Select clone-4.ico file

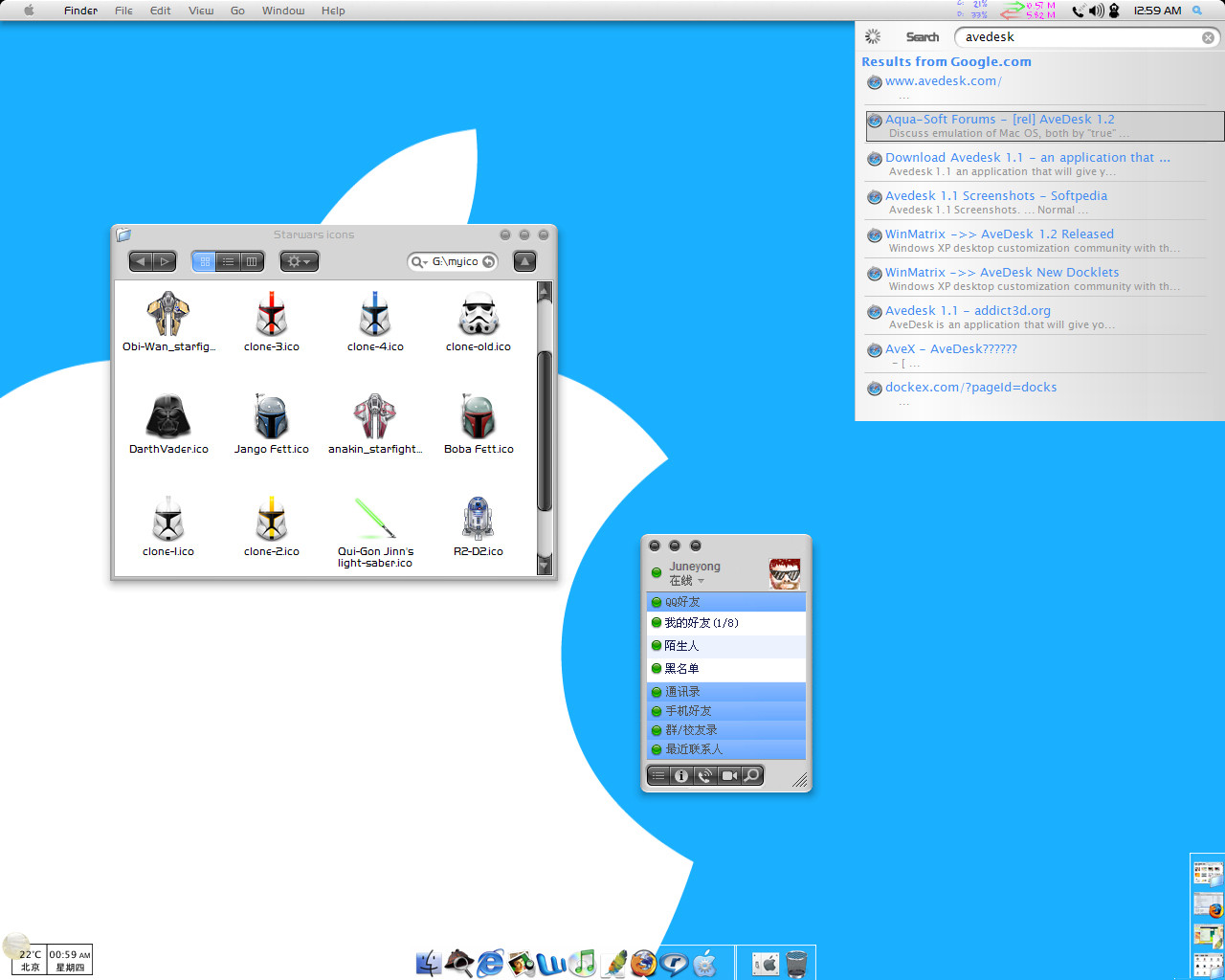pos(375,322)
